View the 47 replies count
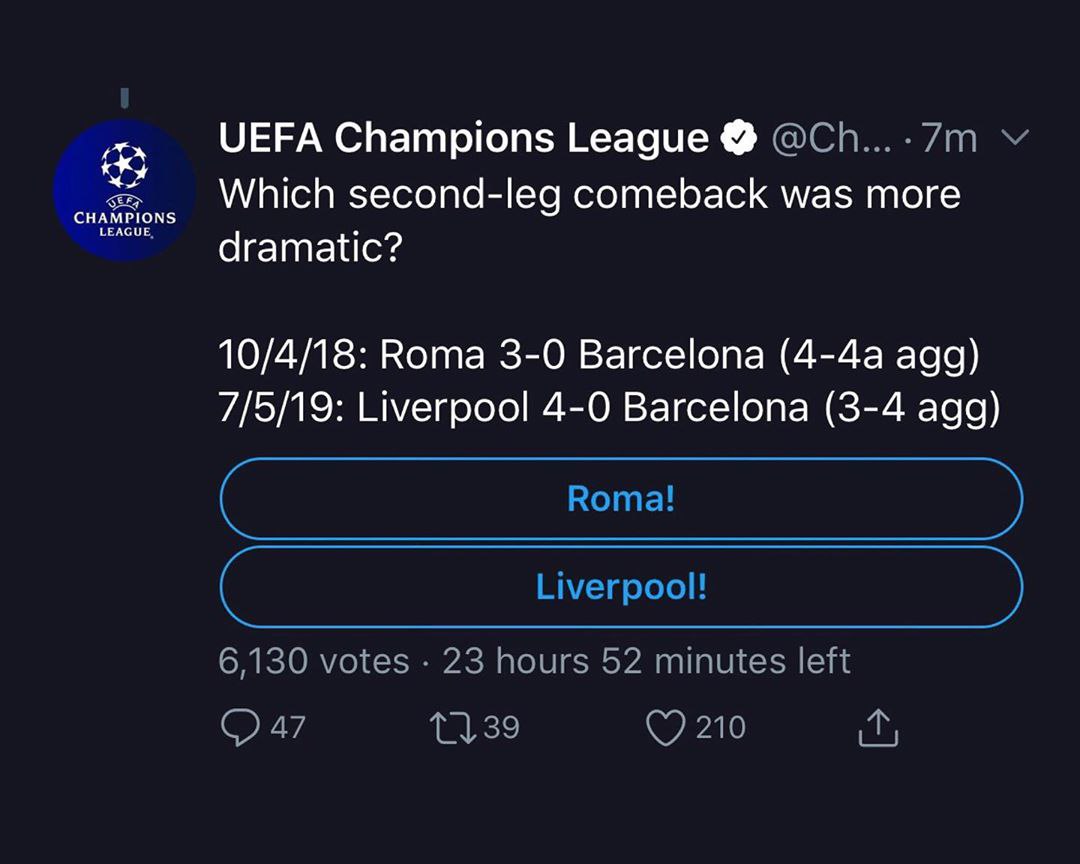 287,728
